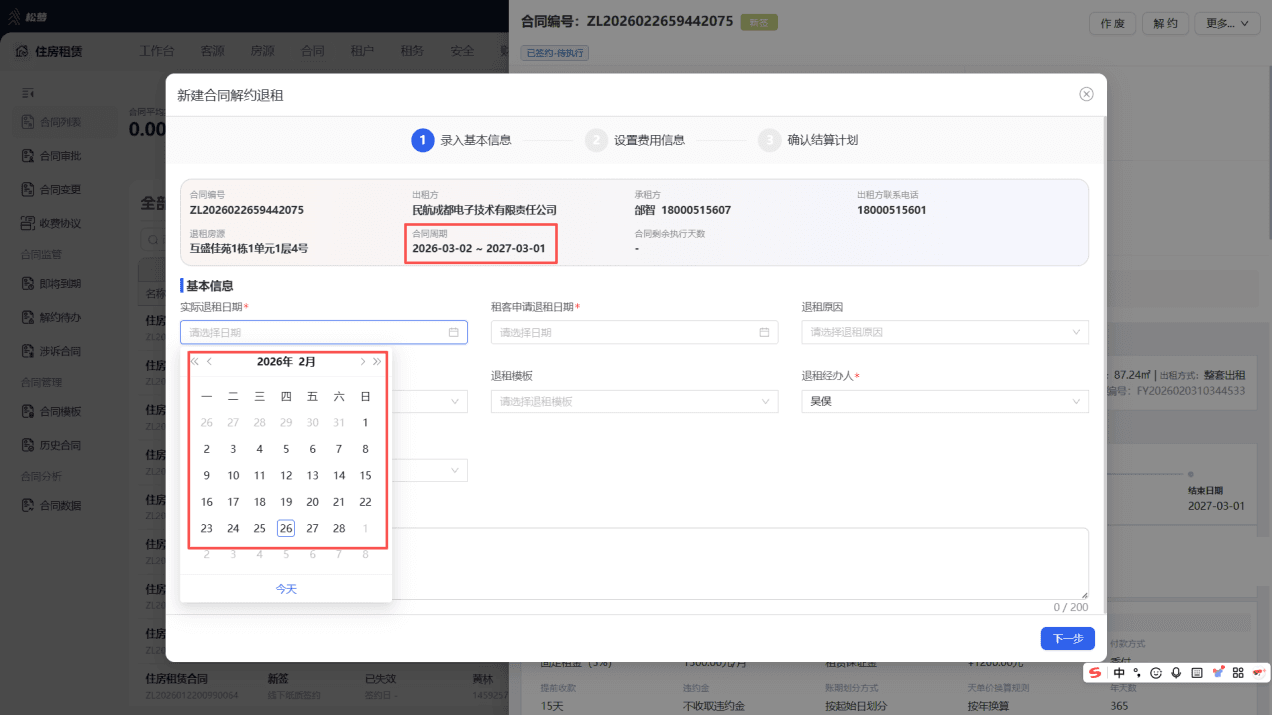Select step 2 设置费用信息
The height and width of the screenshot is (715, 1272).
(x=635, y=140)
